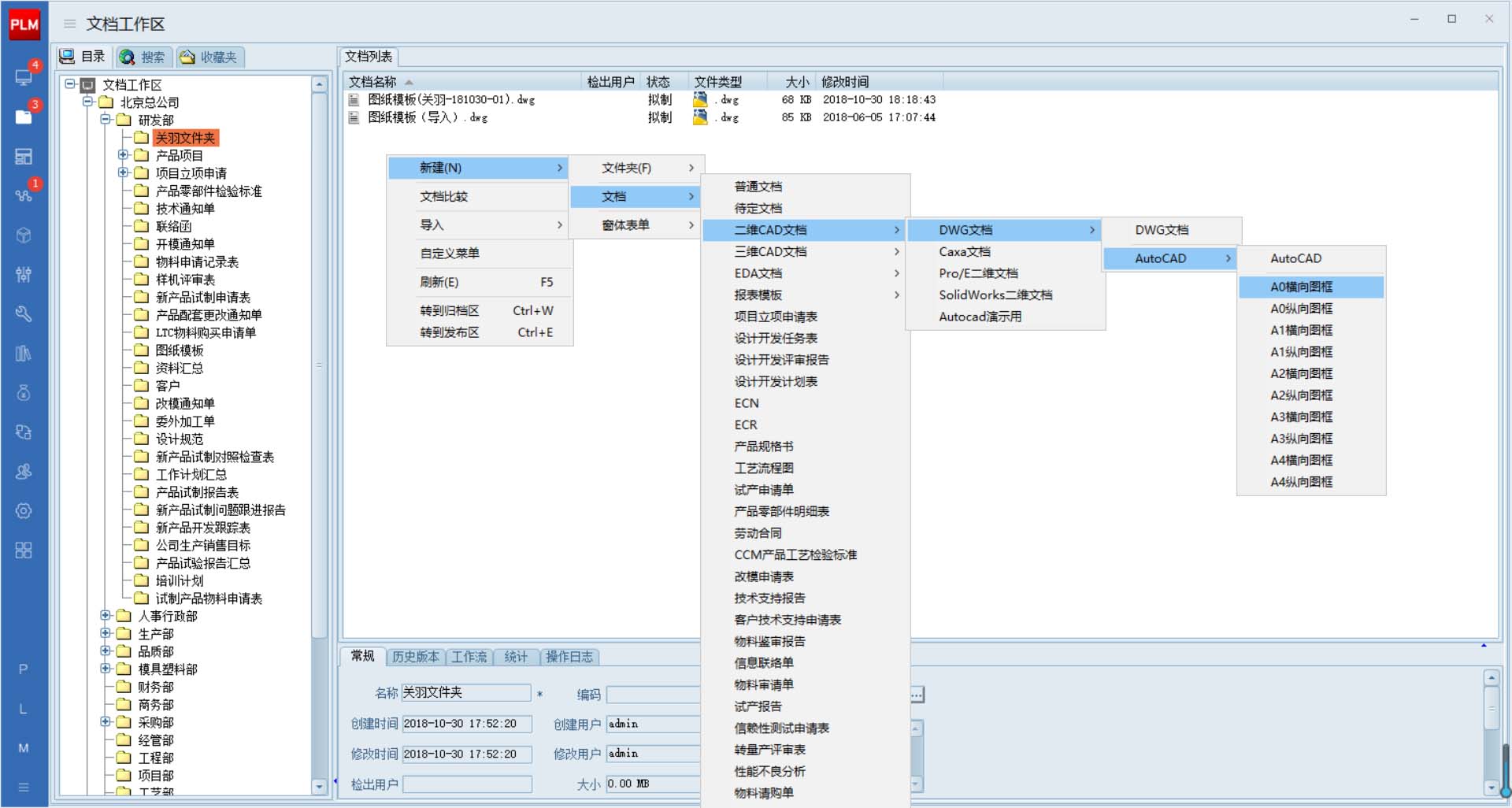The width and height of the screenshot is (1512, 808).
Task: Click the monitor icon with badge 4
Action: (23, 76)
